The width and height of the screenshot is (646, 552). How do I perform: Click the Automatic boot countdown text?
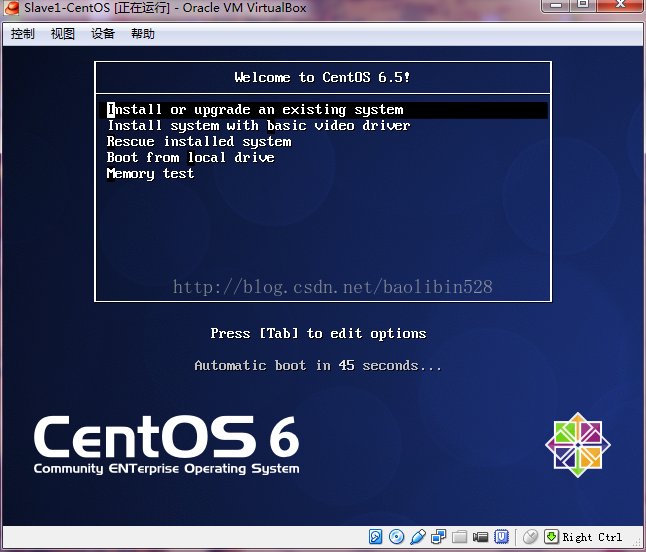318,365
